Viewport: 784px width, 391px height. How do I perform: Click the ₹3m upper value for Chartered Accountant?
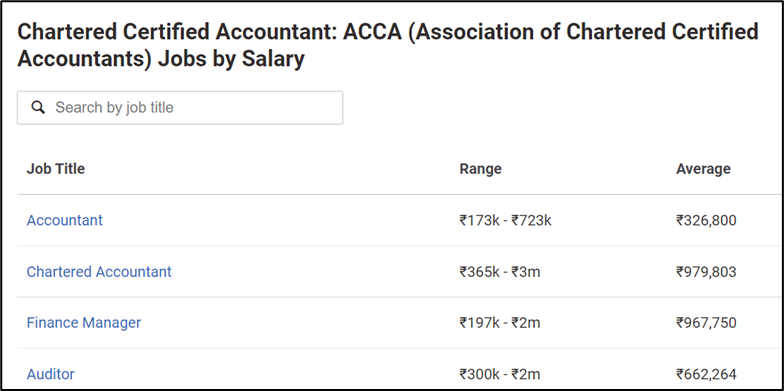pos(526,272)
